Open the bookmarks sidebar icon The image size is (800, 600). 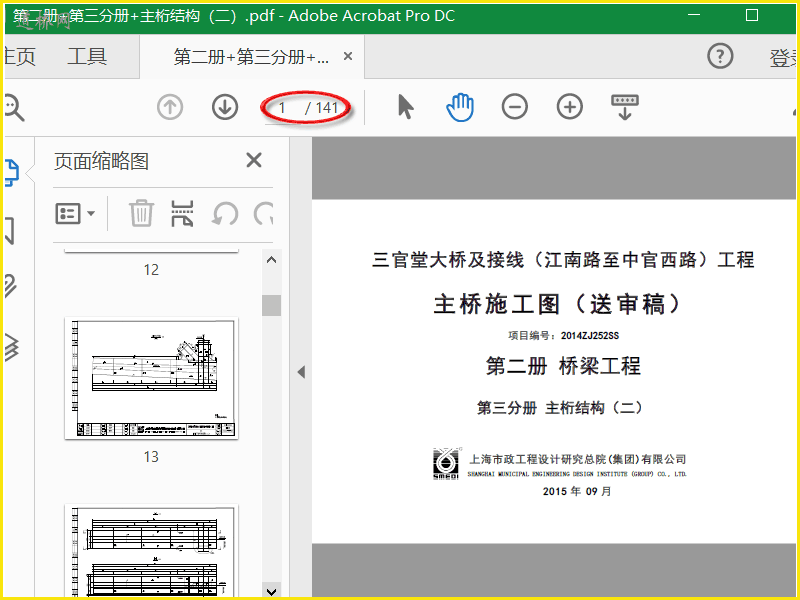click(10, 231)
